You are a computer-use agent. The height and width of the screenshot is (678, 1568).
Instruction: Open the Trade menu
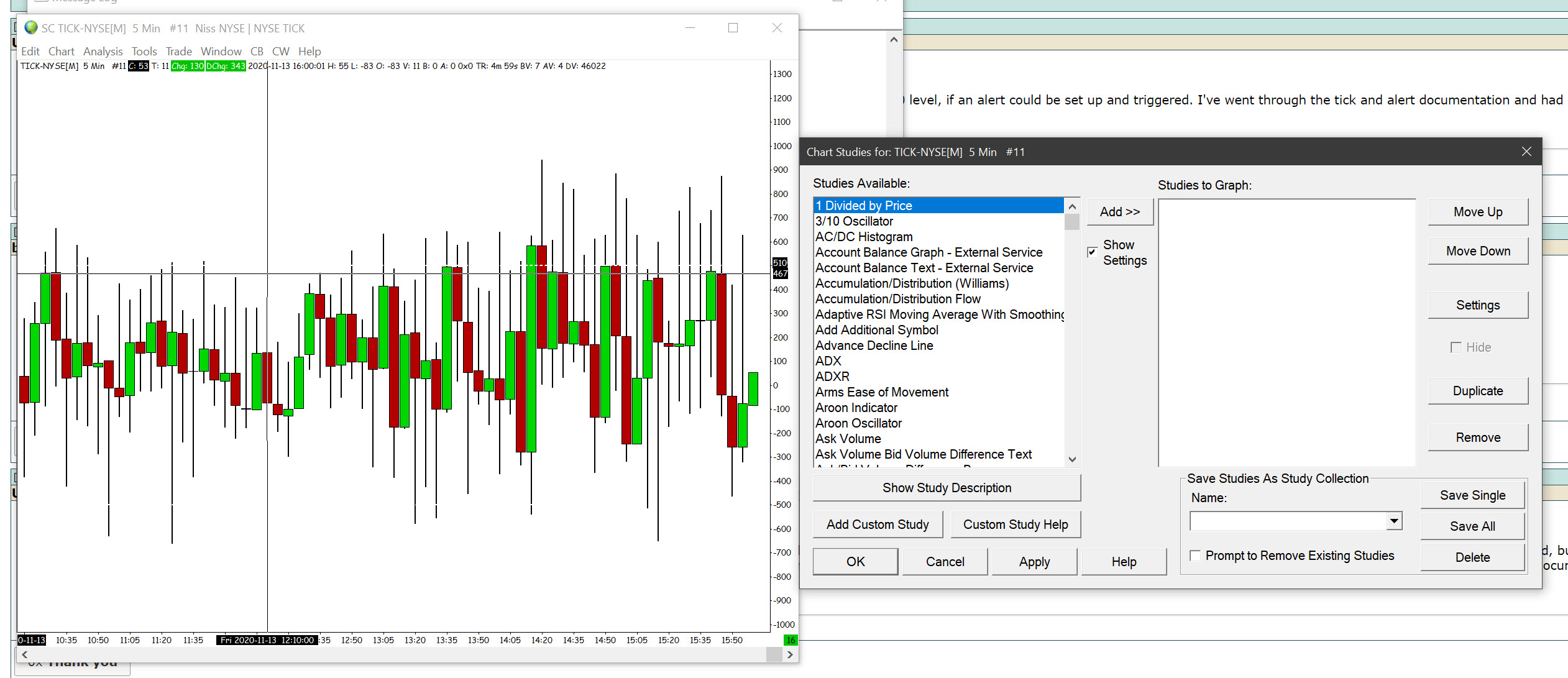point(178,52)
